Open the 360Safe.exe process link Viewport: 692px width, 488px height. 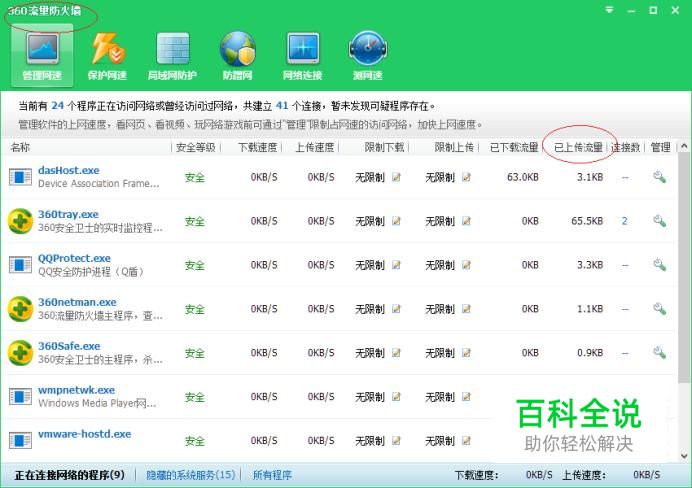(x=69, y=346)
